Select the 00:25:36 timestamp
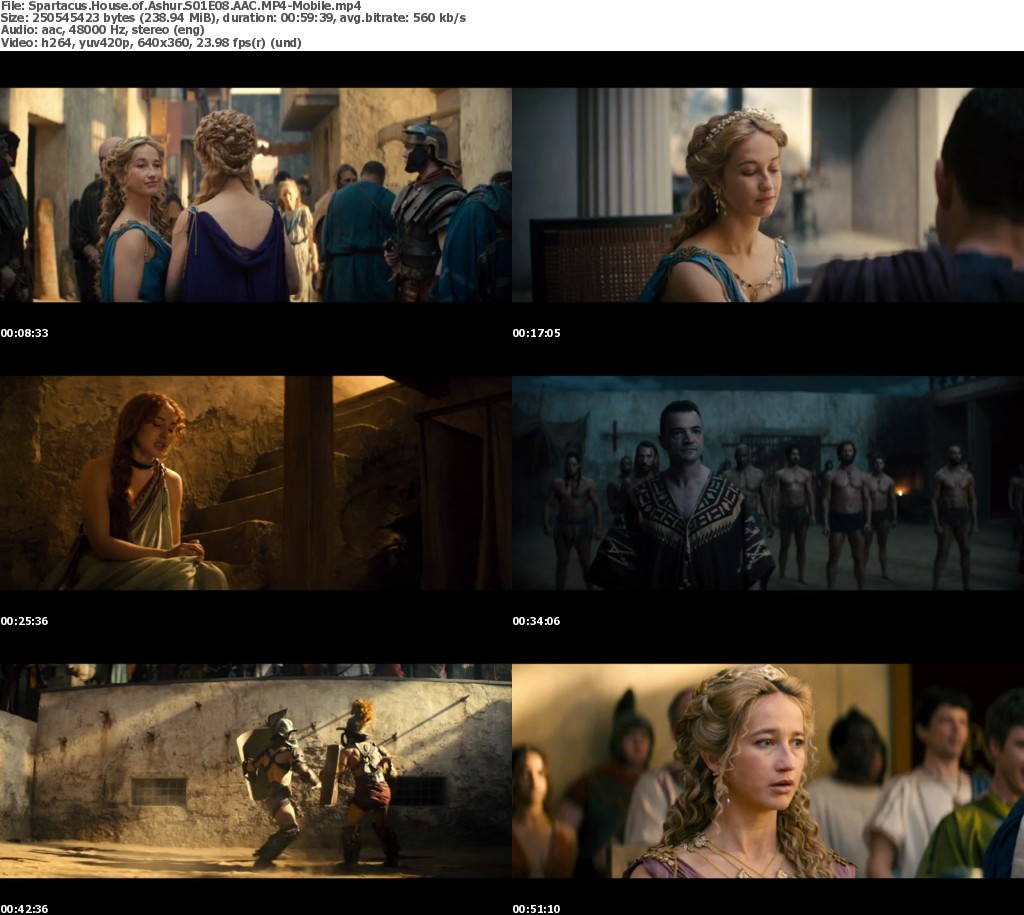 (x=24, y=621)
